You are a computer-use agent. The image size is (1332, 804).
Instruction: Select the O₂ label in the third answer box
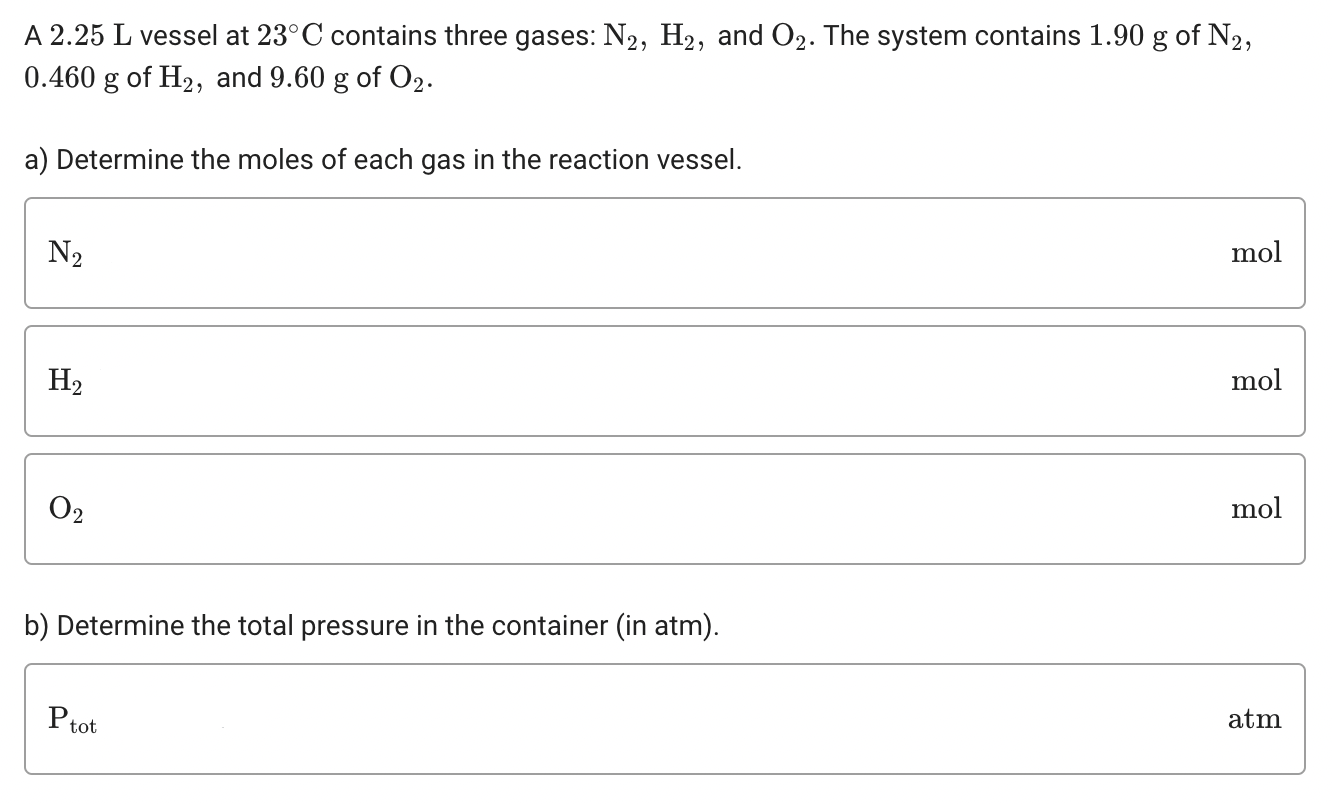(64, 509)
